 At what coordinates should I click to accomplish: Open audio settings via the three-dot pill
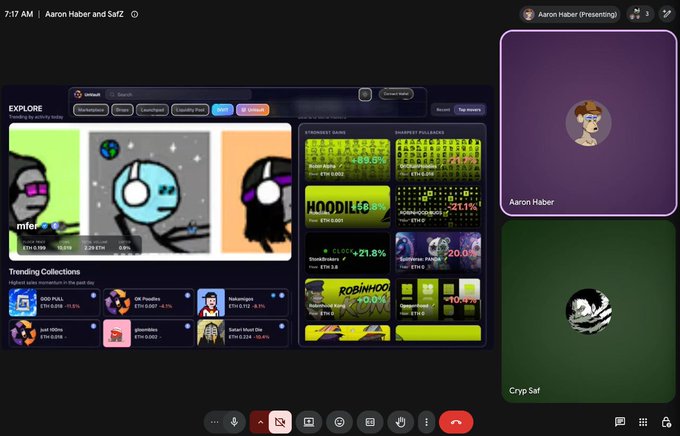(215, 422)
